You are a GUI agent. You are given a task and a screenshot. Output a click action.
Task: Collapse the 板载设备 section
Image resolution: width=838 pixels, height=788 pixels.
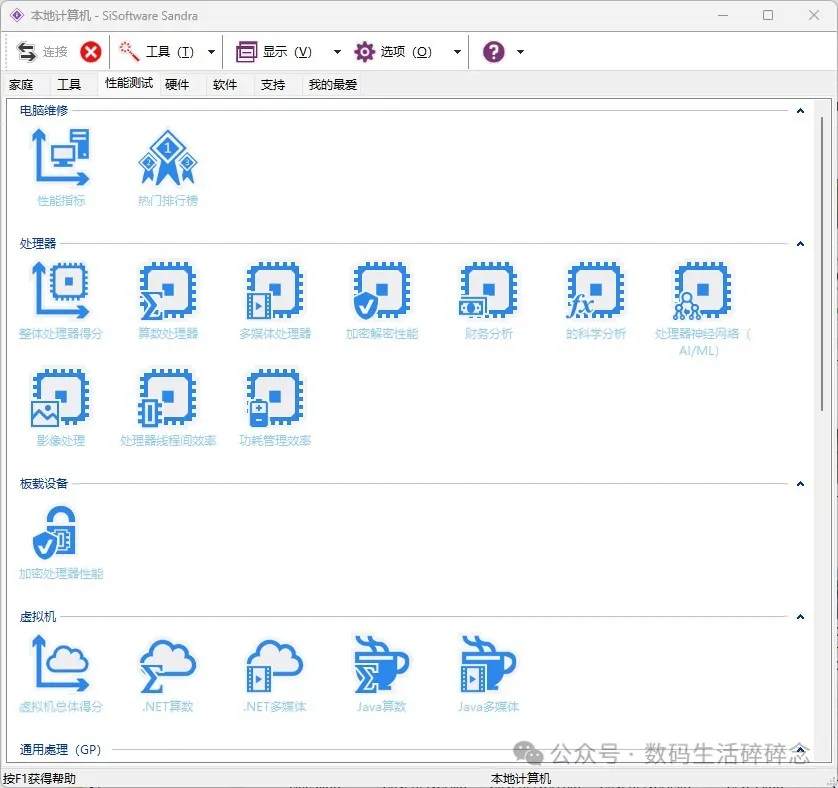point(800,484)
